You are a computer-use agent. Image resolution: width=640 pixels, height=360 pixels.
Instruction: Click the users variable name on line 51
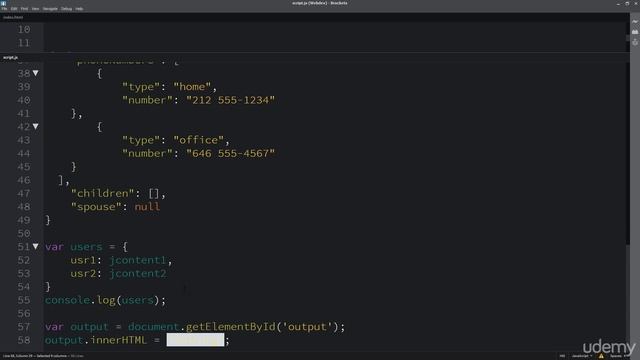(86, 247)
